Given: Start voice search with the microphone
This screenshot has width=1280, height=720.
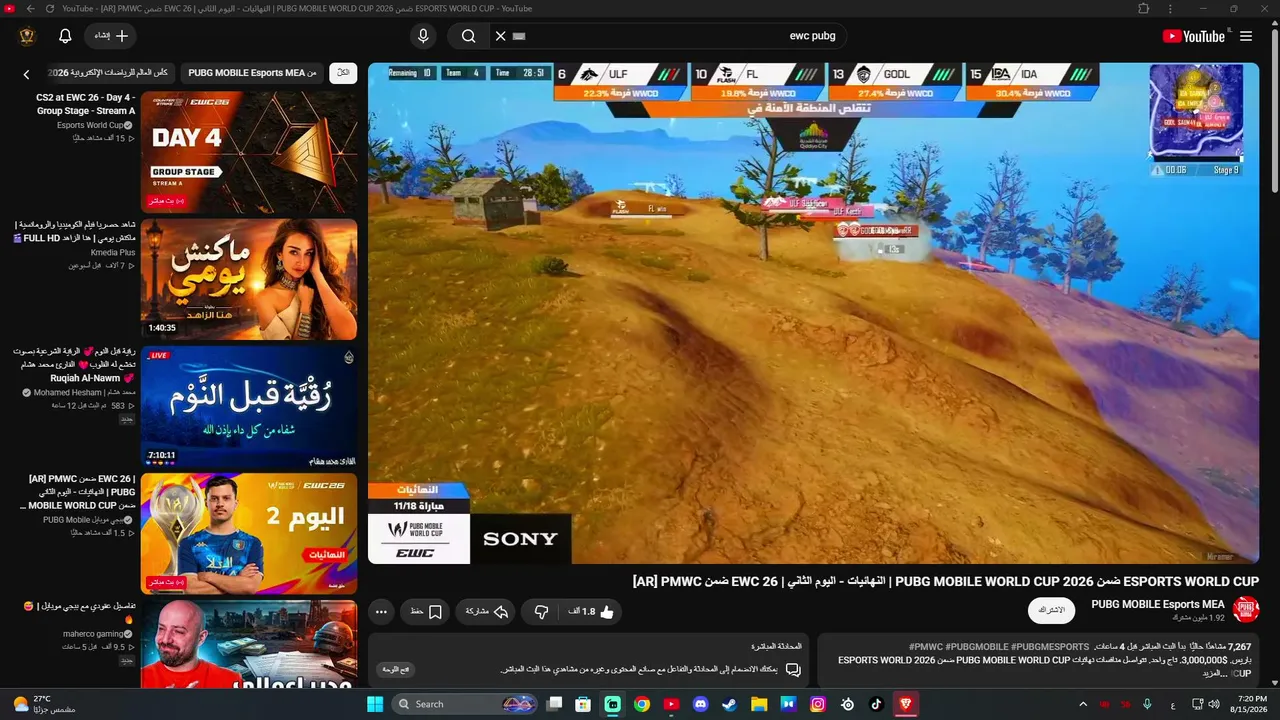Looking at the screenshot, I should pyautogui.click(x=423, y=36).
